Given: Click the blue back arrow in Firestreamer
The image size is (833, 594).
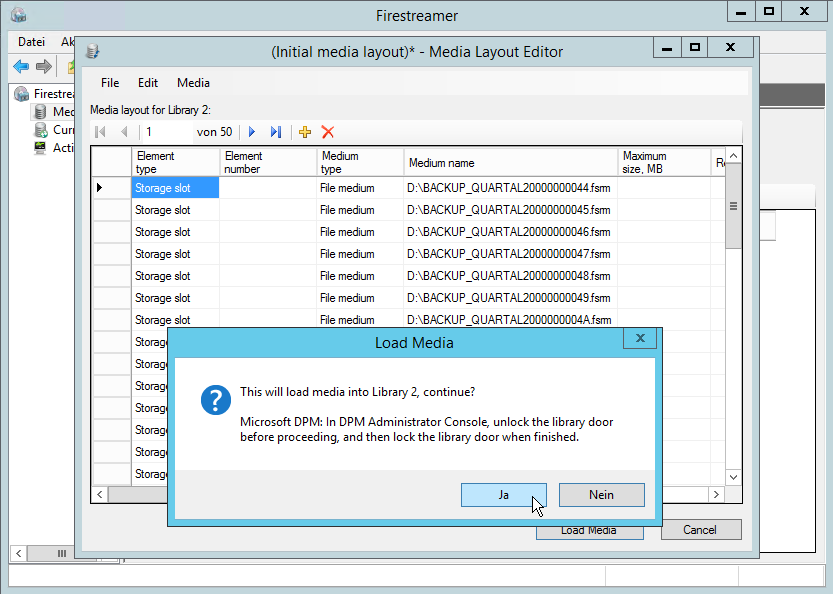Looking at the screenshot, I should [21, 66].
